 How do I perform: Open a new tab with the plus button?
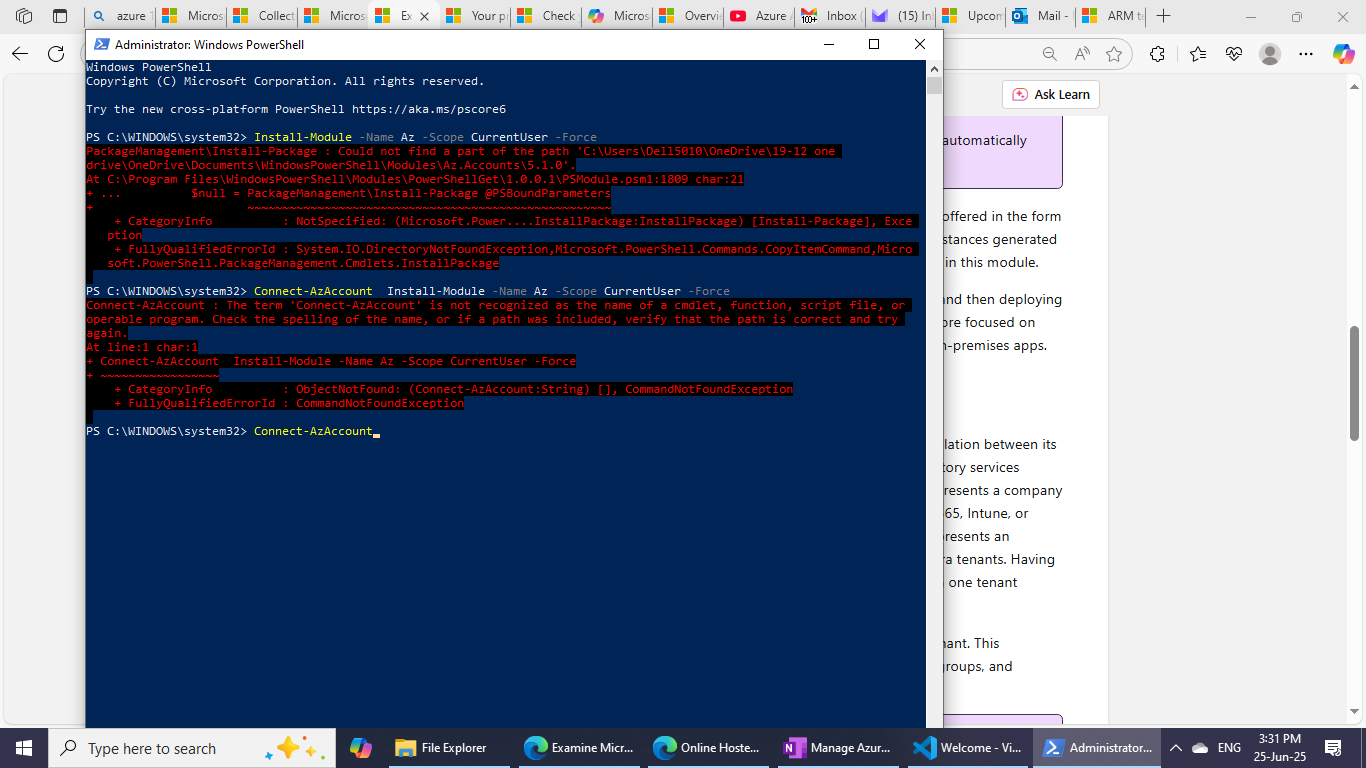(1163, 16)
